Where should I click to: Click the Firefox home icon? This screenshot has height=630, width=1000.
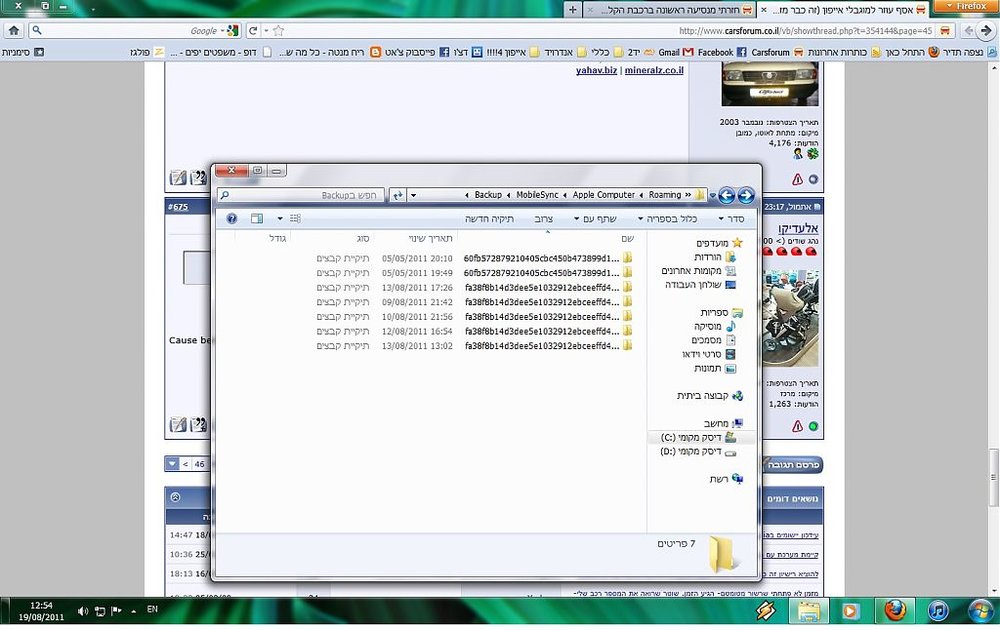click(13, 31)
